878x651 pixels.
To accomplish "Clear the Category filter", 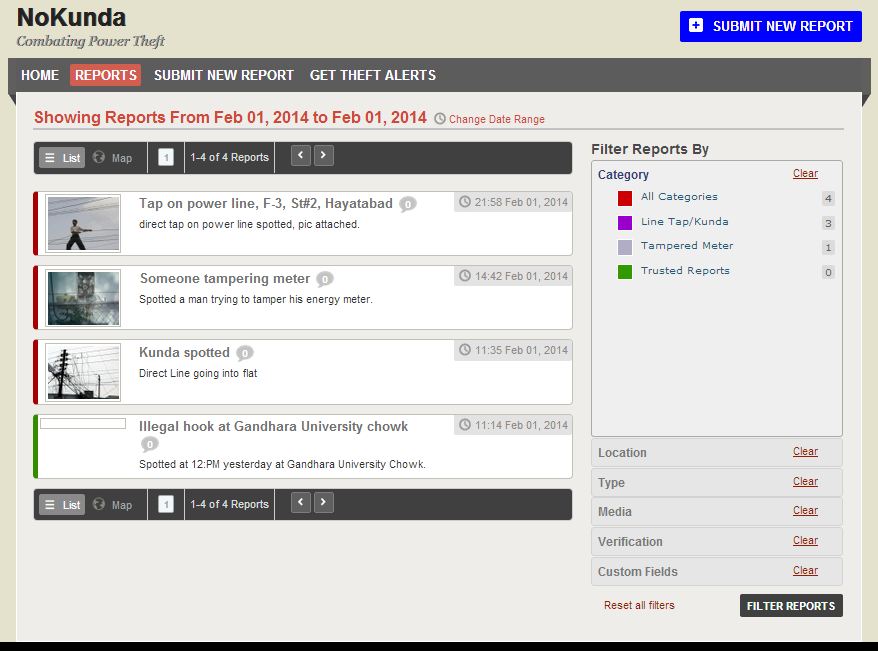I will (805, 174).
